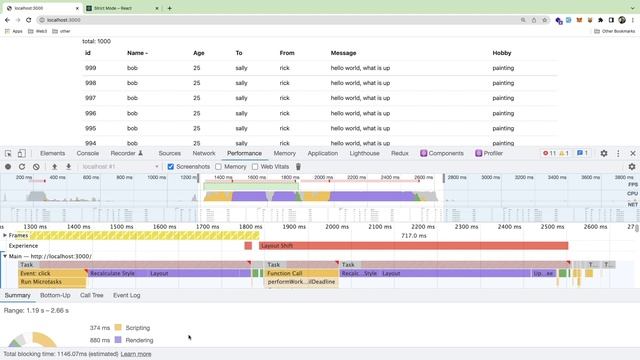Open the Apps bookmarks shortcut
The width and height of the screenshot is (640, 360).
(x=14, y=31)
